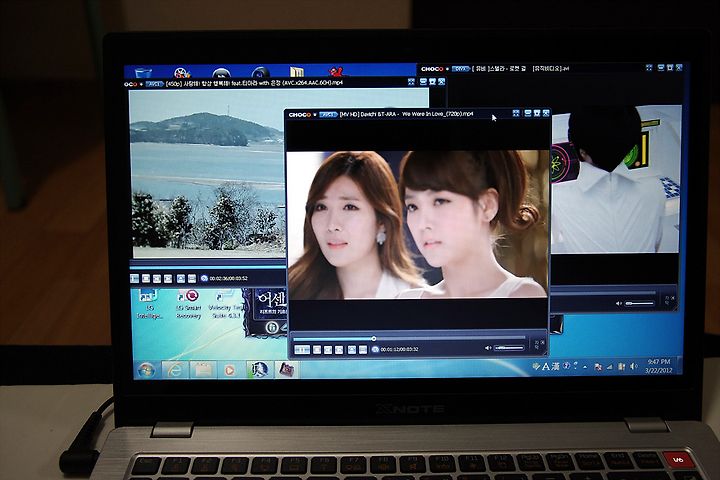The height and width of the screenshot is (480, 720).
Task: Open file button in front player
Action: [x=352, y=350]
